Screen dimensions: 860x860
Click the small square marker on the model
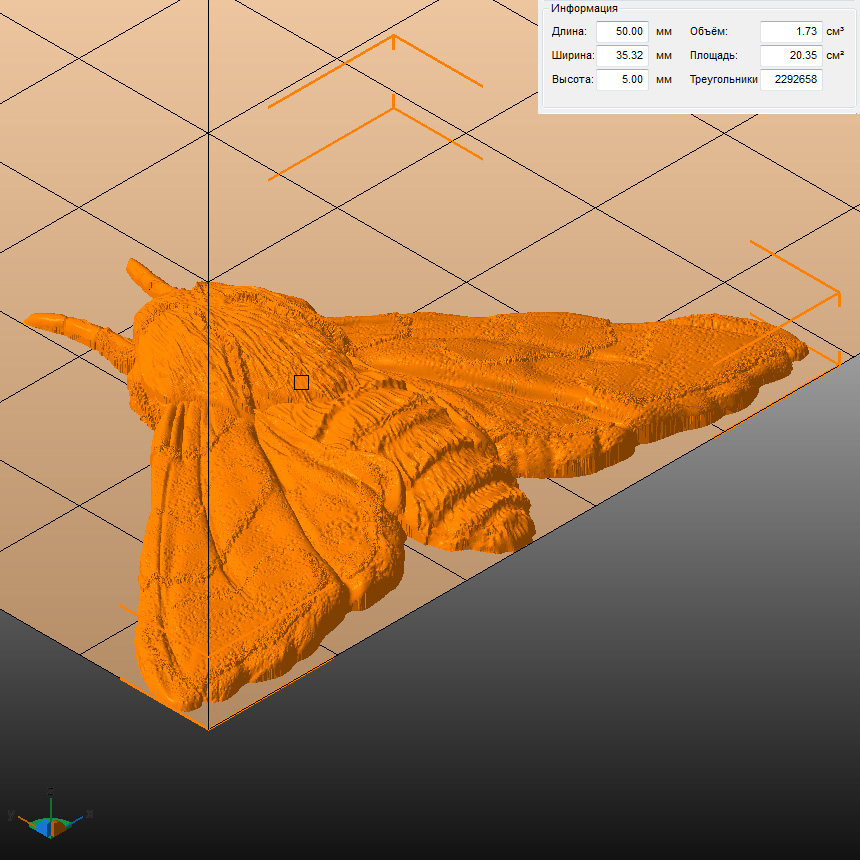[301, 382]
